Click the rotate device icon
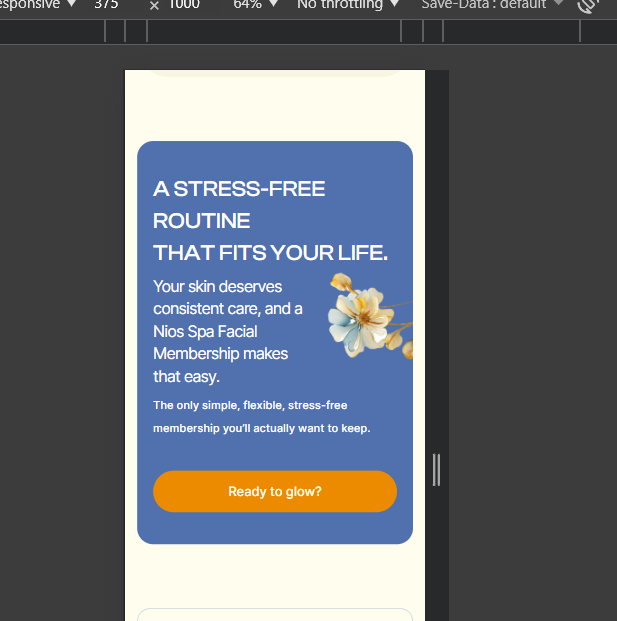Image resolution: width=617 pixels, height=621 pixels. point(588,5)
